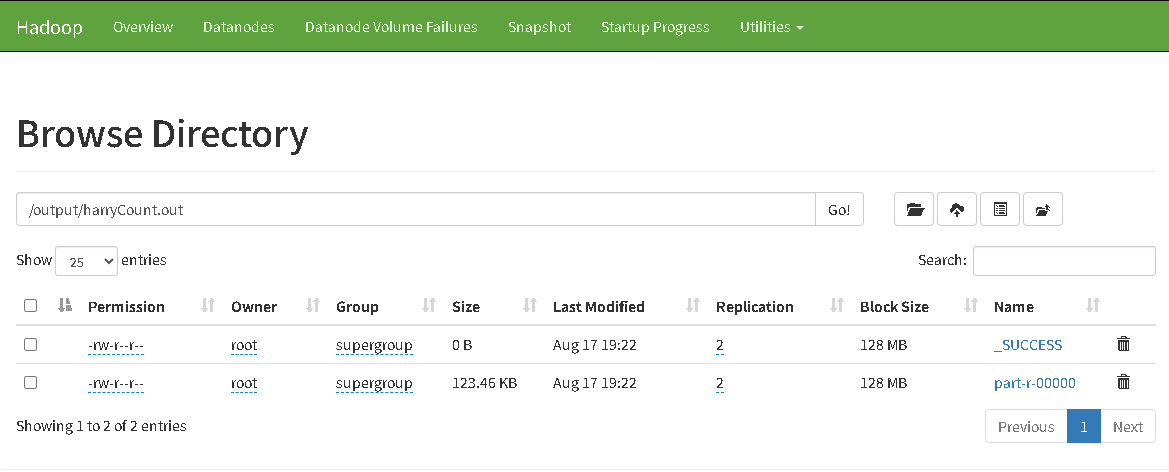Tick the checkbox for _SUCCESS row

click(x=30, y=344)
